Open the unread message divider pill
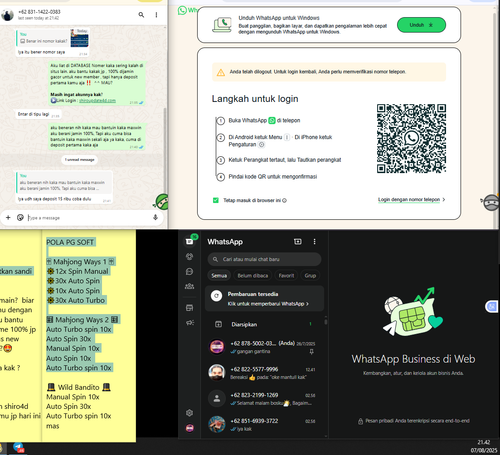Image resolution: width=500 pixels, height=455 pixels. pos(80,160)
